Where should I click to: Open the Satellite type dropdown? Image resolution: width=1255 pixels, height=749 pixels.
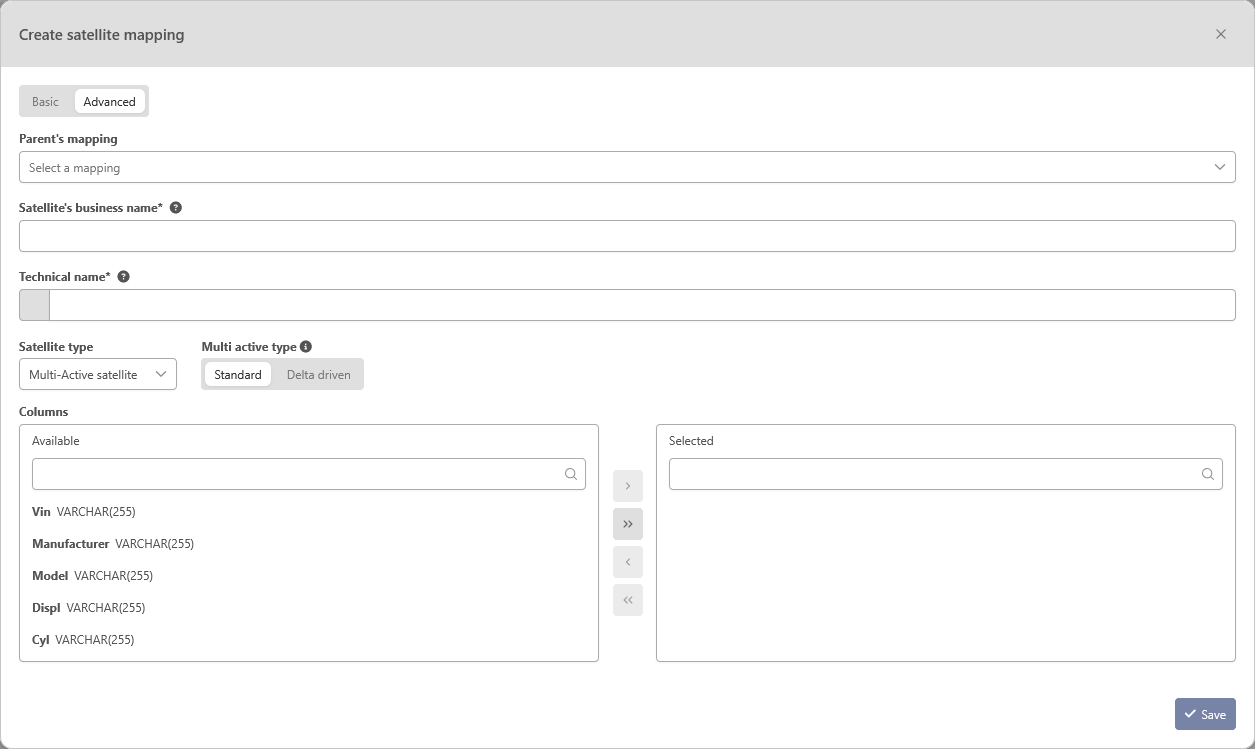pos(98,374)
